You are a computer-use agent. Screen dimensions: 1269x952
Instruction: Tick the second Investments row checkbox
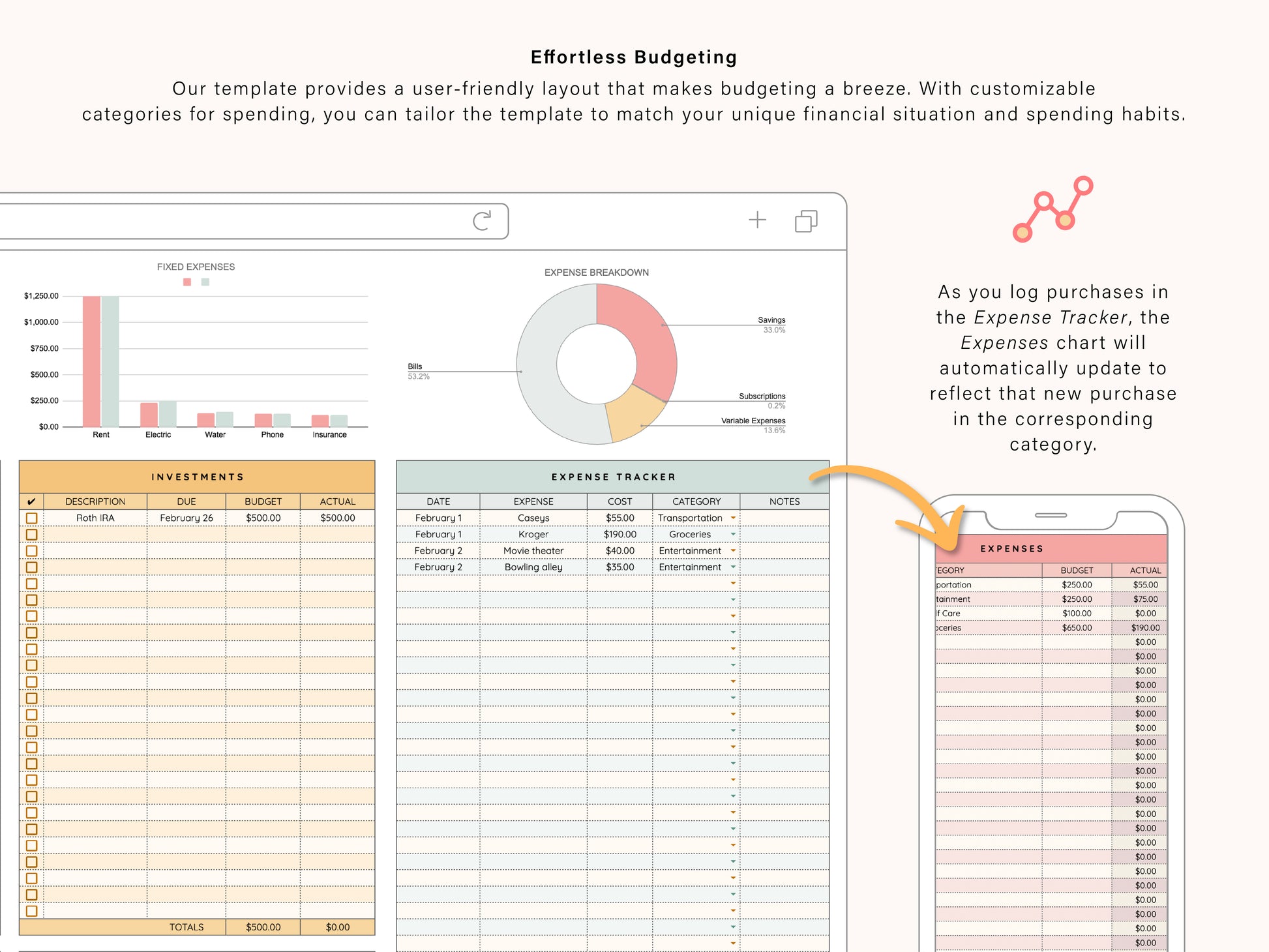click(31, 534)
